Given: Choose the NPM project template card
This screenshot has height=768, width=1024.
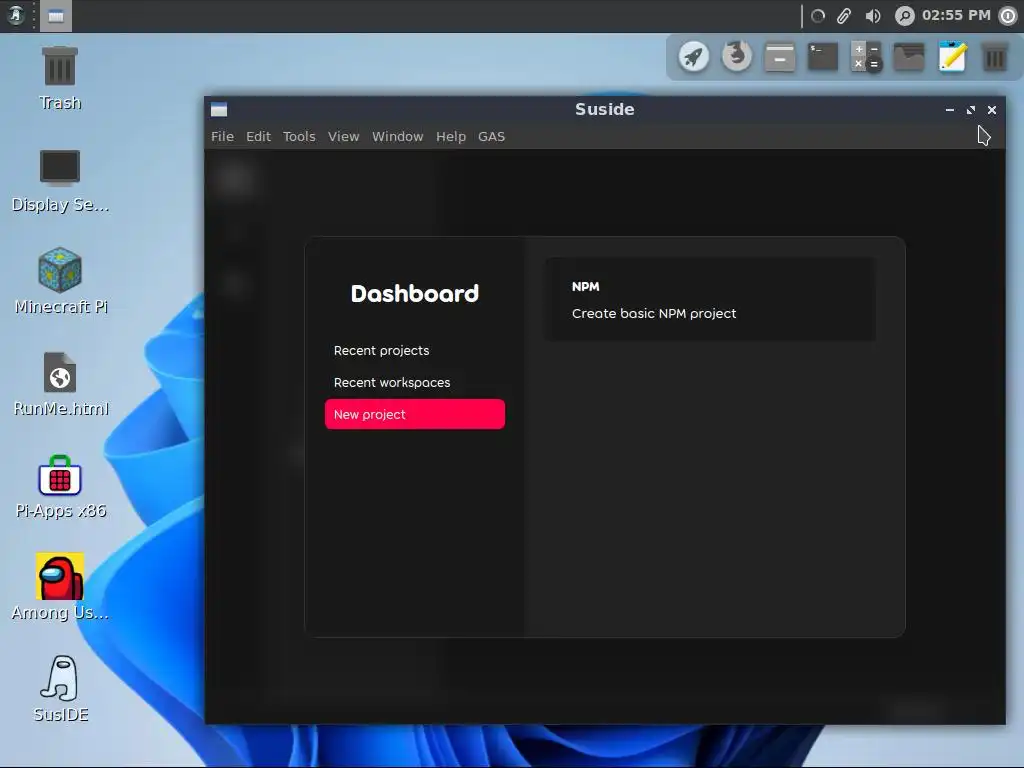Looking at the screenshot, I should [711, 299].
